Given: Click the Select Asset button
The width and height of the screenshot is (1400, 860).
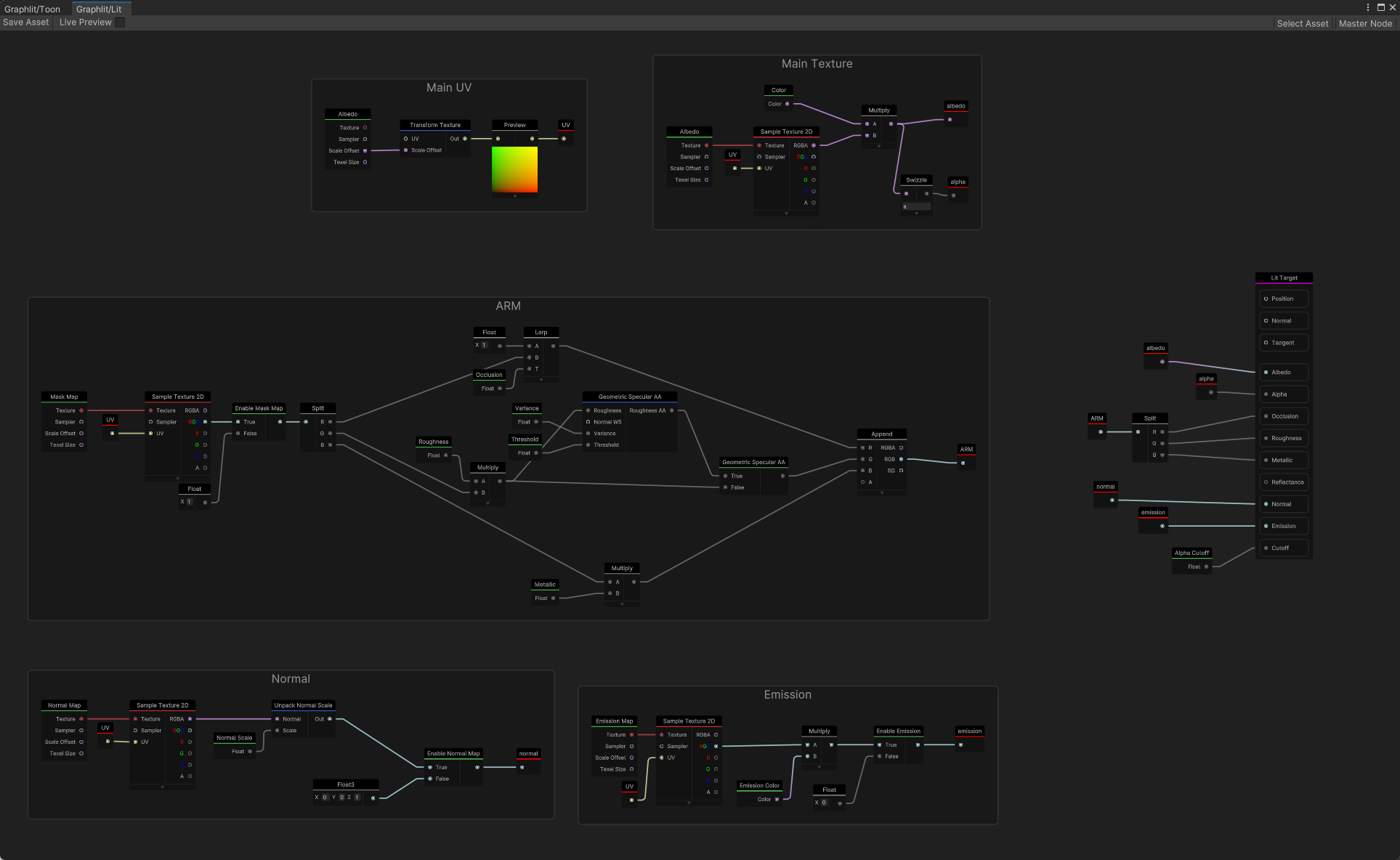Looking at the screenshot, I should [1302, 23].
